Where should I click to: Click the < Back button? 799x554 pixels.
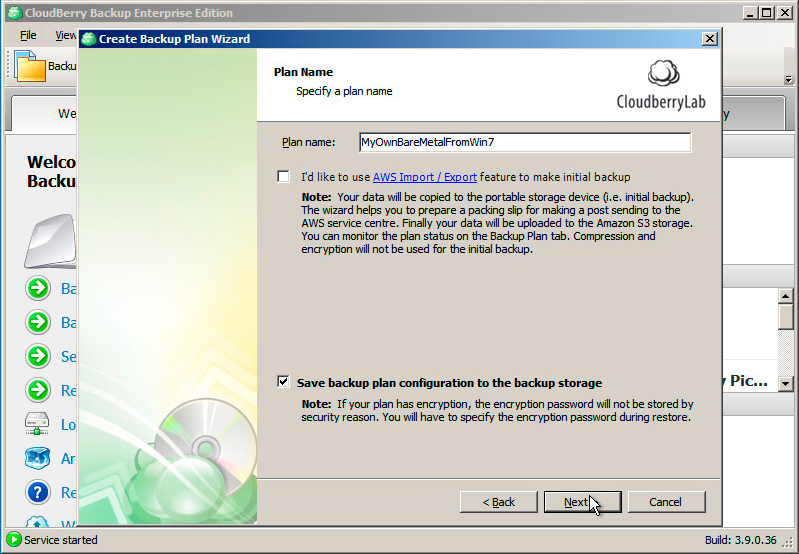[498, 502]
